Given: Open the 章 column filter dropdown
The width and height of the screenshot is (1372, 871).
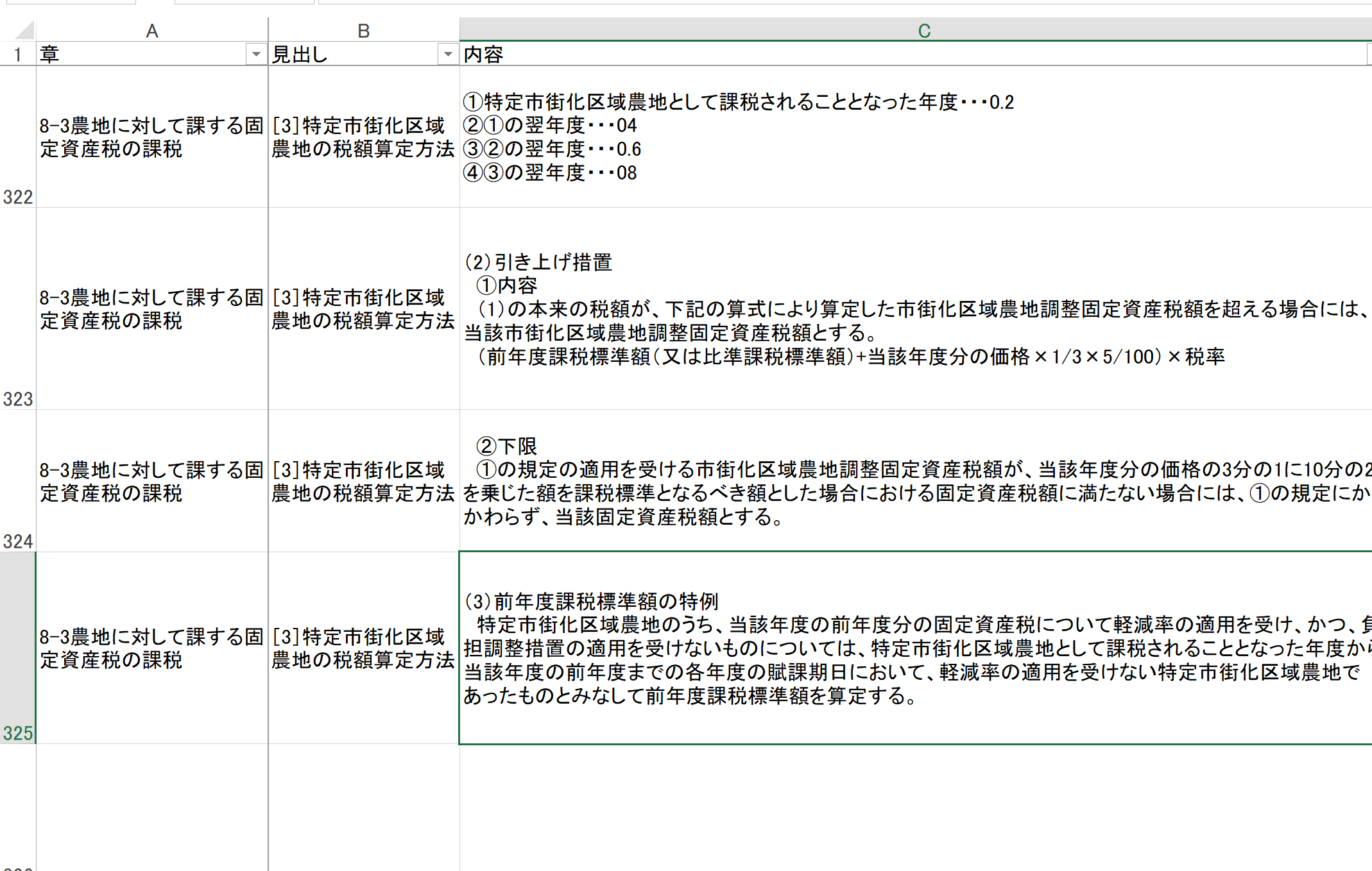Looking at the screenshot, I should (x=256, y=55).
